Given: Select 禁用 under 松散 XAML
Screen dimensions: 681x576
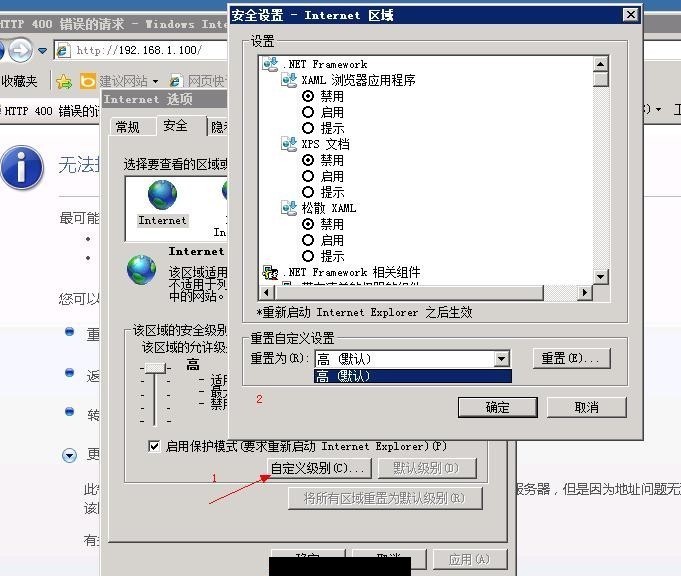Looking at the screenshot, I should click(x=308, y=224).
